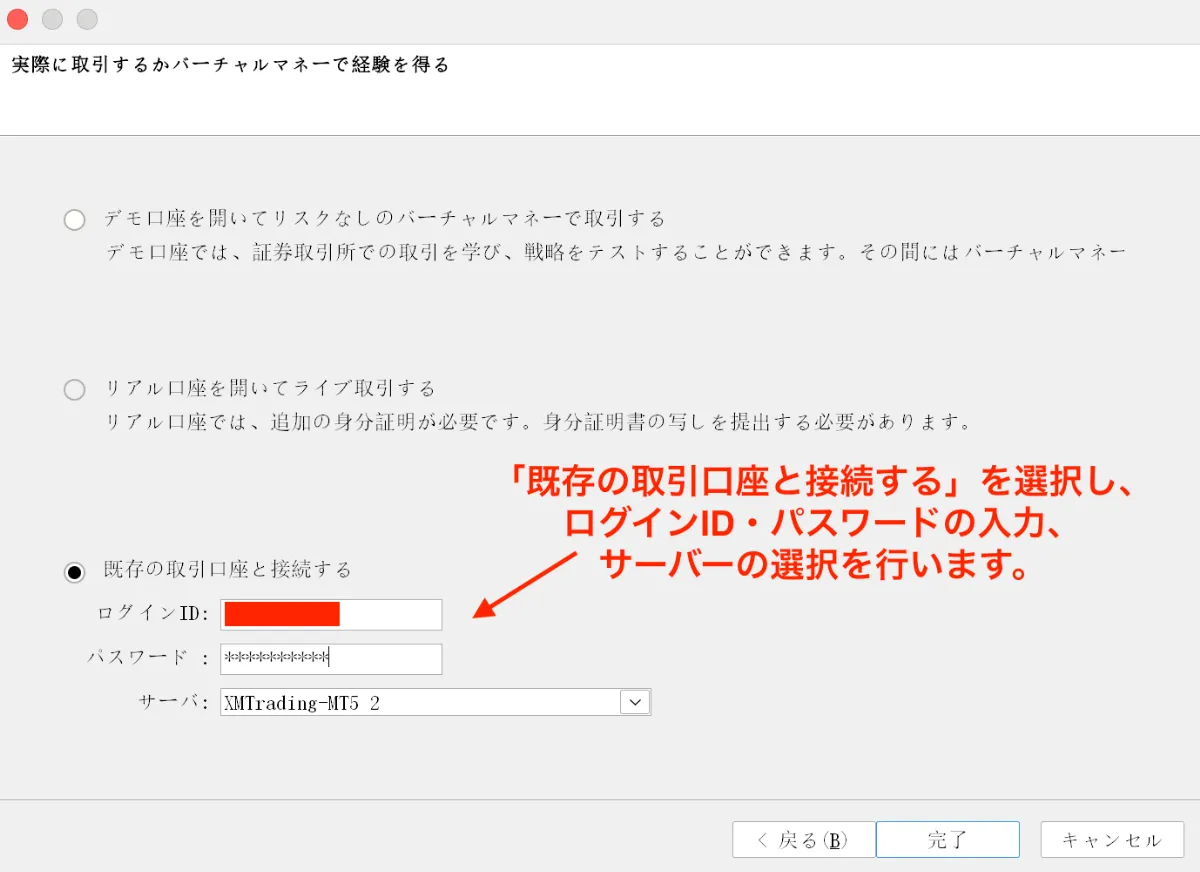This screenshot has width=1200, height=872.
Task: Click the ログインID input field
Action: pyautogui.click(x=330, y=614)
